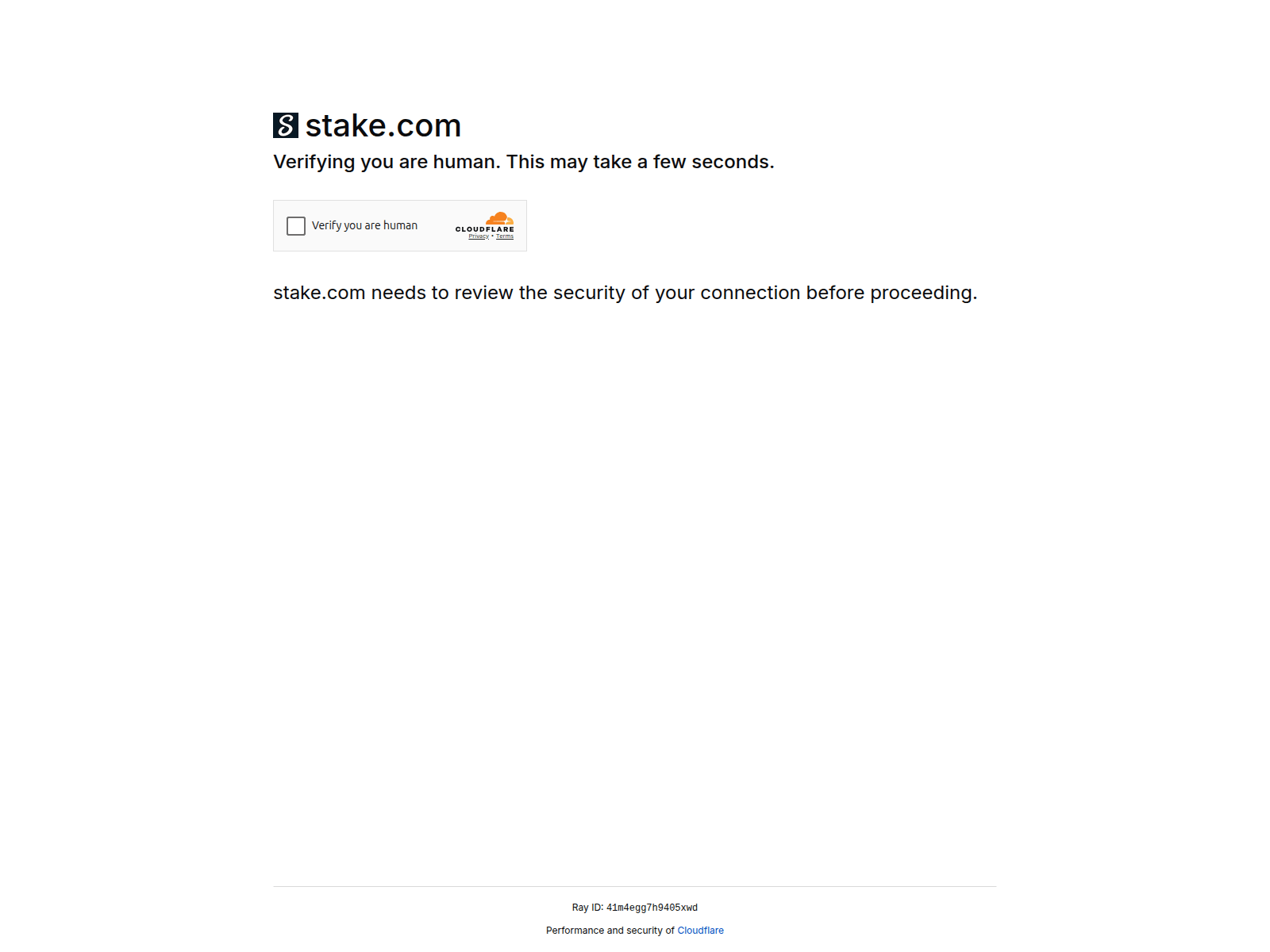Viewport: 1270px width, 952px height.
Task: Click the CLOUDFLARE wordmark text
Action: [x=485, y=229]
